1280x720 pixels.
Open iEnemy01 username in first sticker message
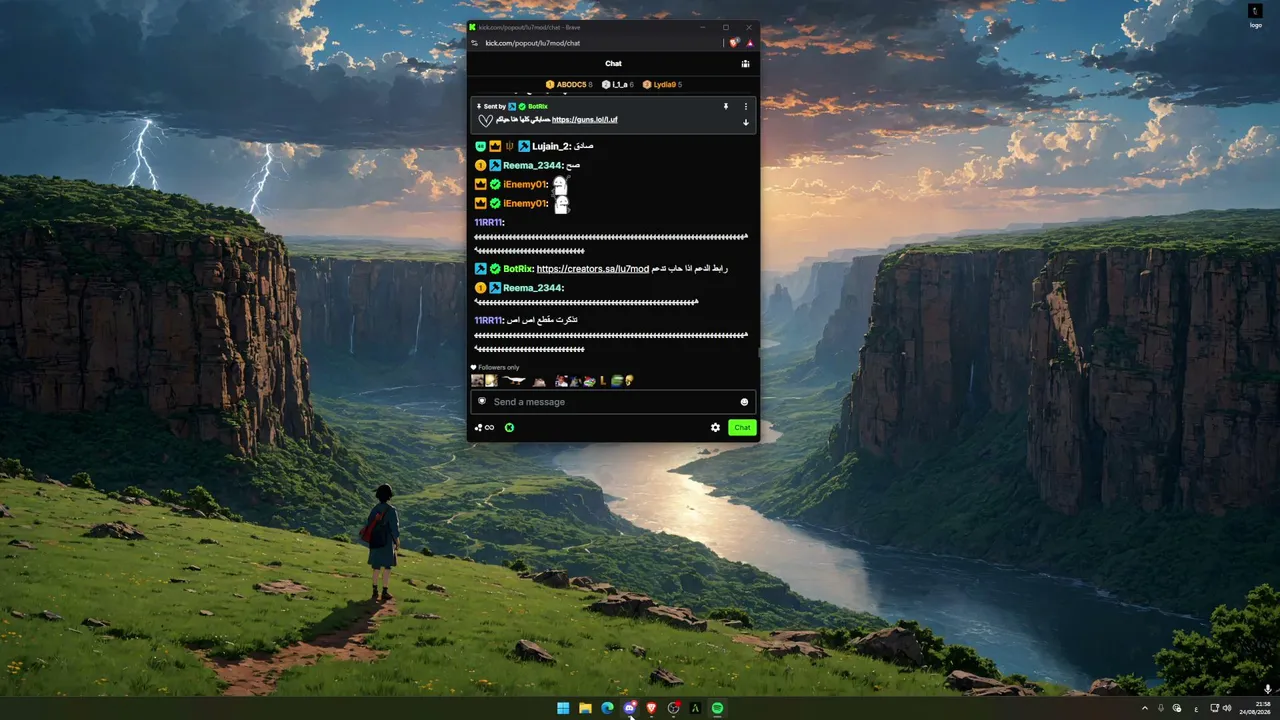point(524,184)
